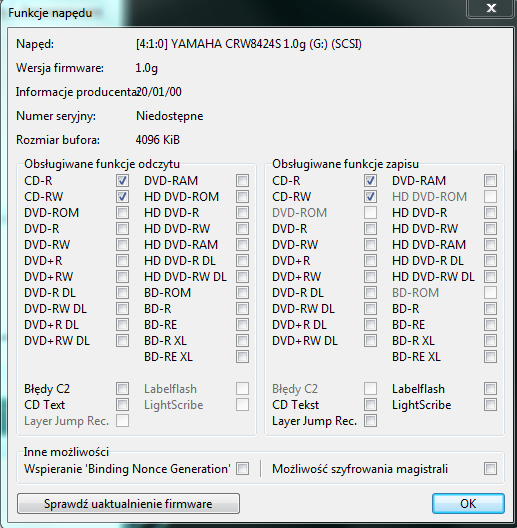This screenshot has width=517, height=528.
Task: Click the 'Wersja firmware:' label
Action: (x=60, y=68)
